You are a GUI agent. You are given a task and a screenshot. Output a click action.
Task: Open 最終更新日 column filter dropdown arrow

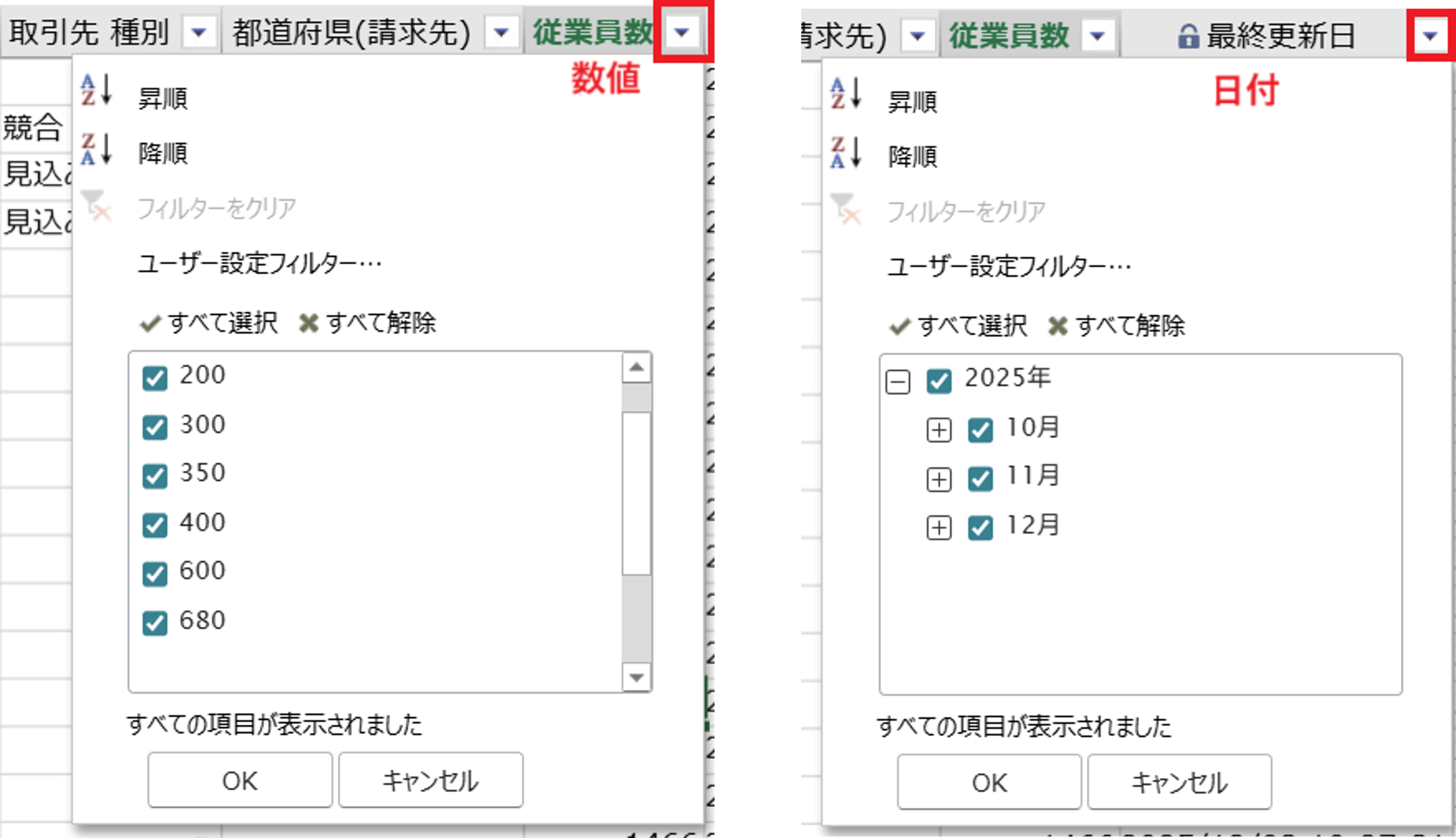point(1430,36)
